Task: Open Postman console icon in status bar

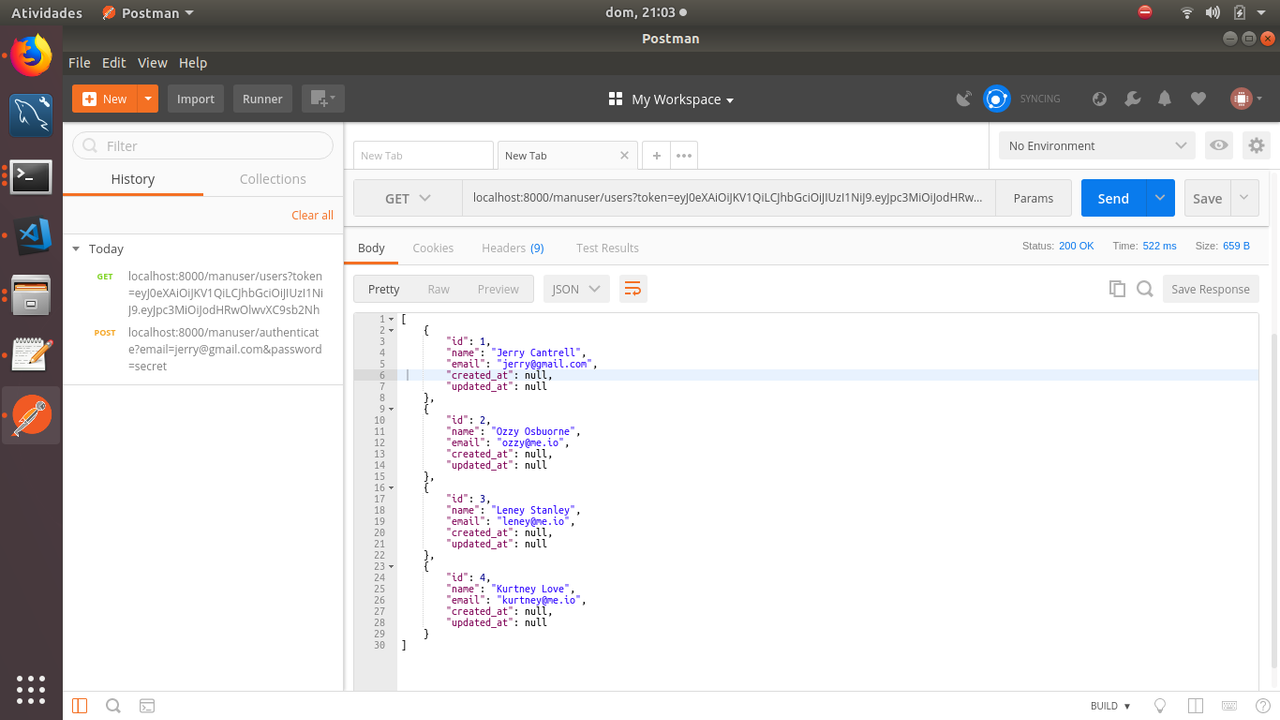Action: (x=146, y=706)
